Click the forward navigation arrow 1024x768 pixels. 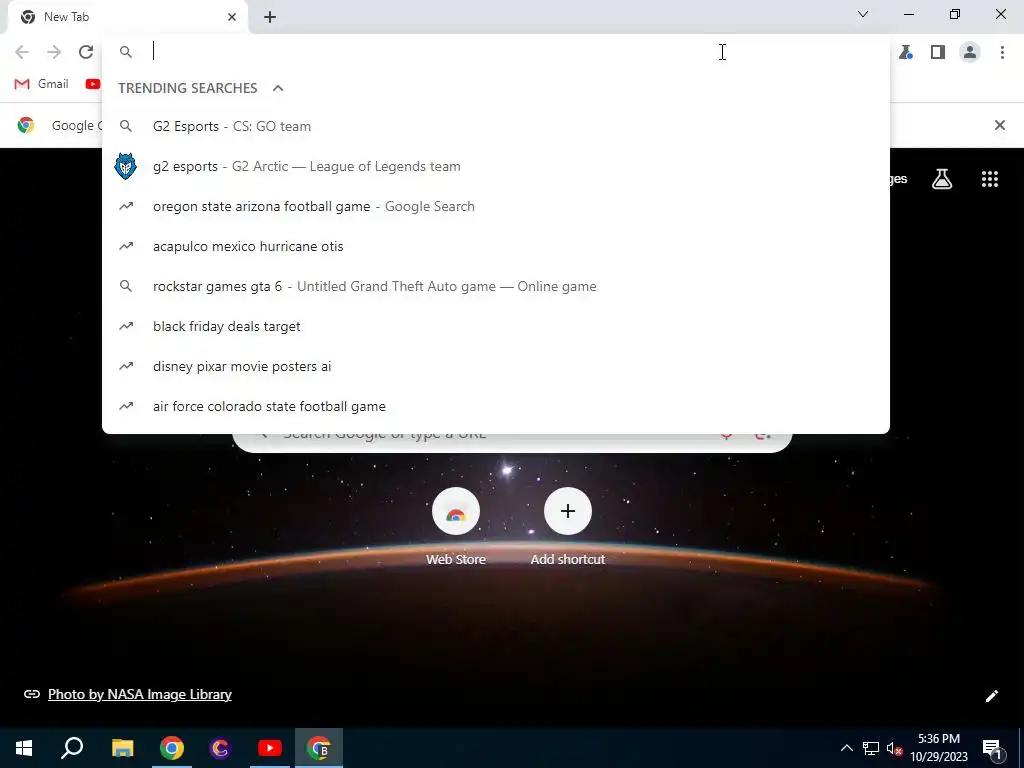(x=54, y=52)
